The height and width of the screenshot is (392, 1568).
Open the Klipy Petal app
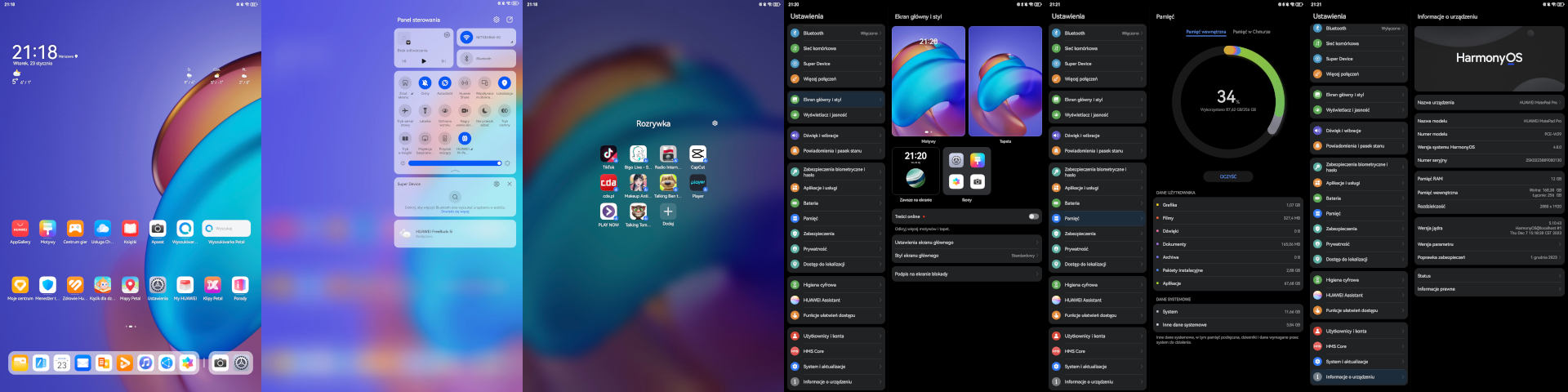click(212, 285)
